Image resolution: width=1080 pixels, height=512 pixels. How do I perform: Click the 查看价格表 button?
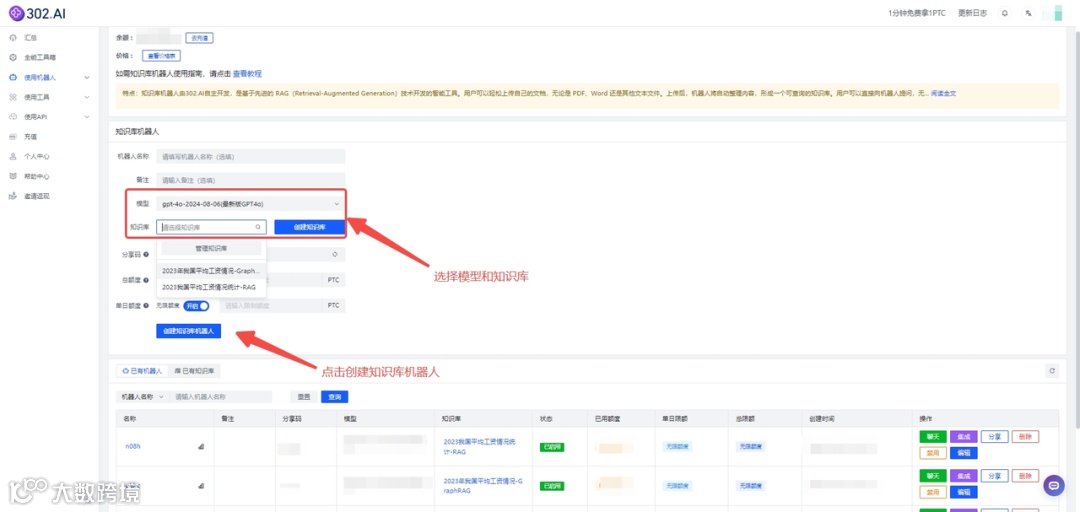[161, 56]
